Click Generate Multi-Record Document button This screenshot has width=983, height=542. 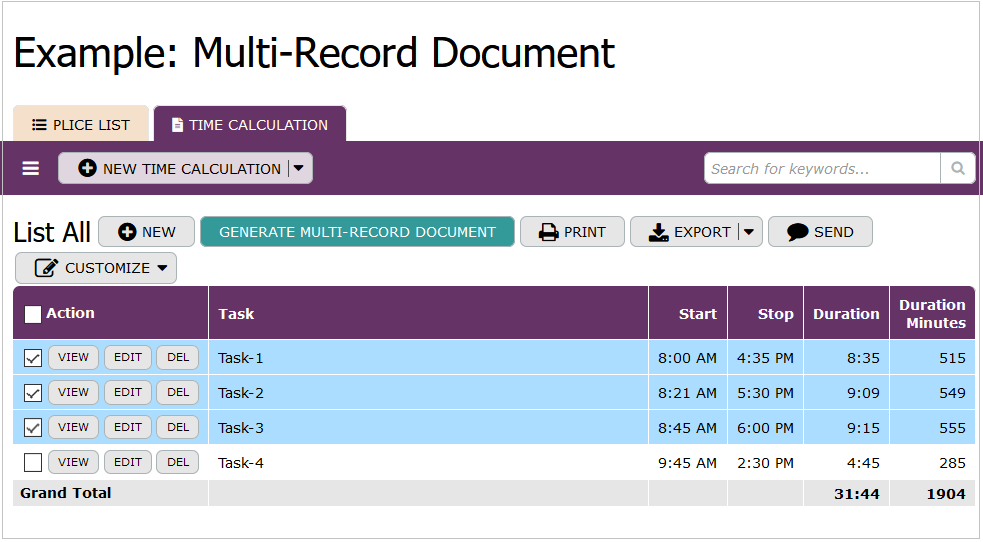[357, 232]
